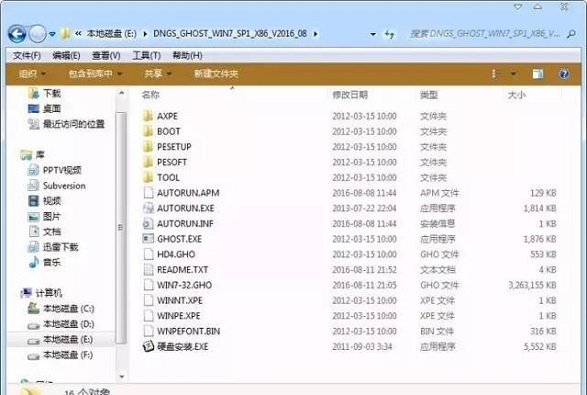Open the 工具(T) menu
Screen dimensions: 587x395
(x=146, y=56)
